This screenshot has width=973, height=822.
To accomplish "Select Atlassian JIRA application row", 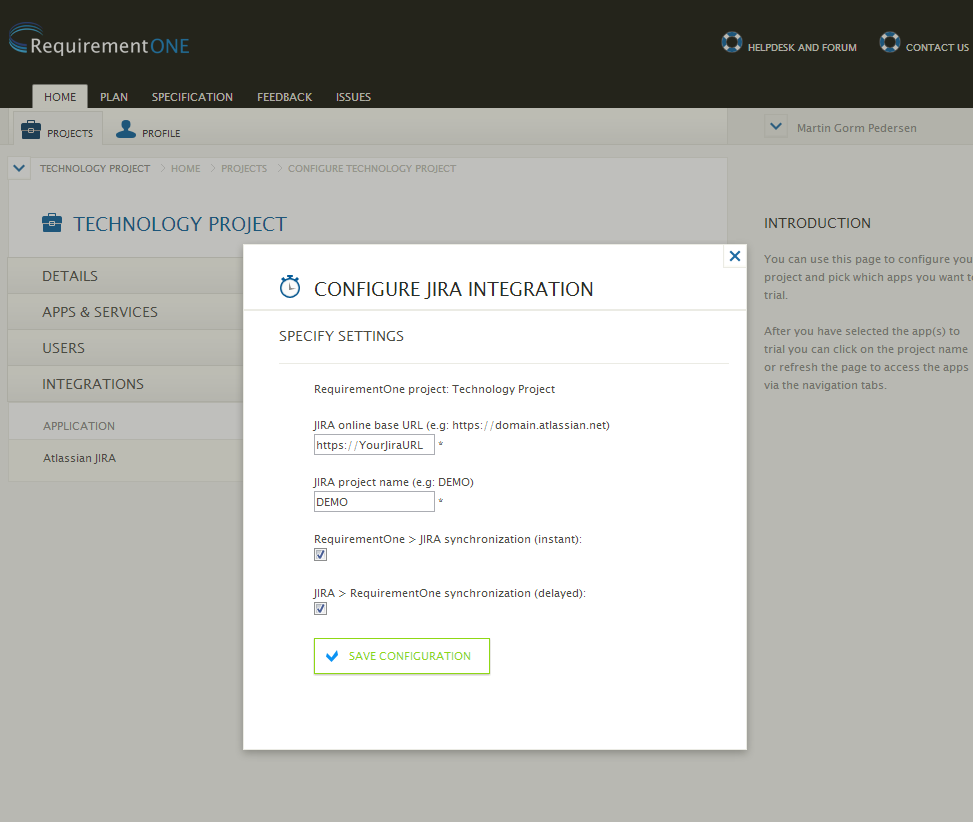I will 125,458.
